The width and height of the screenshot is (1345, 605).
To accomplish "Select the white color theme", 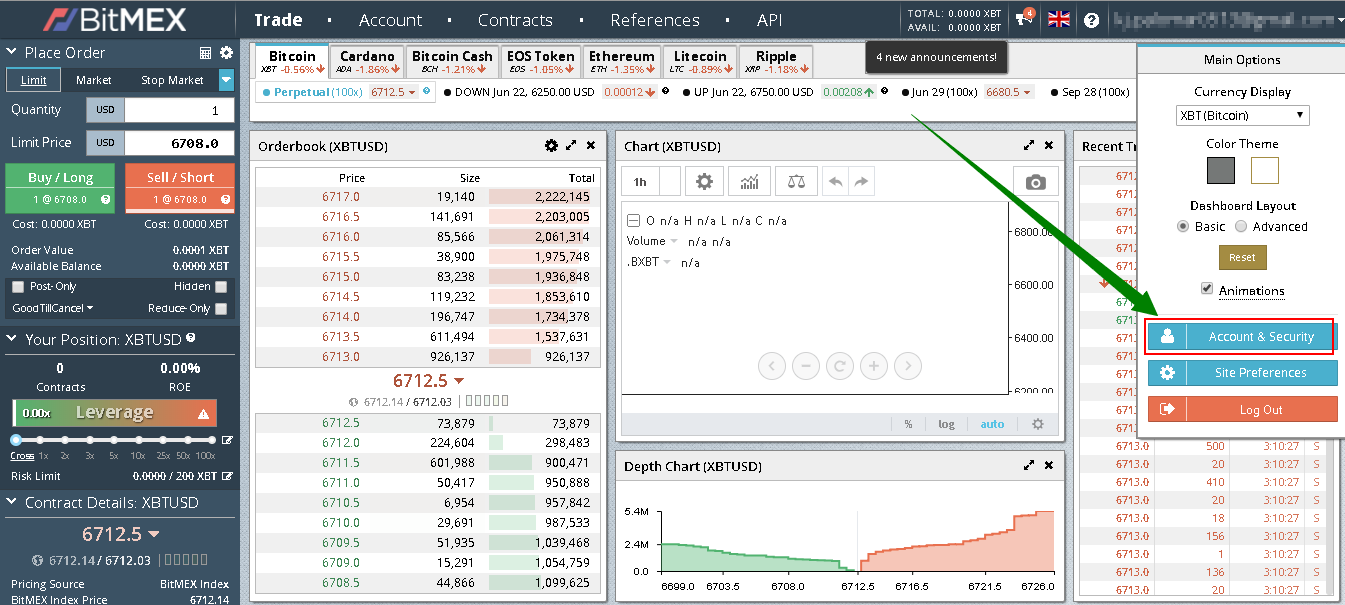I will 1265,170.
